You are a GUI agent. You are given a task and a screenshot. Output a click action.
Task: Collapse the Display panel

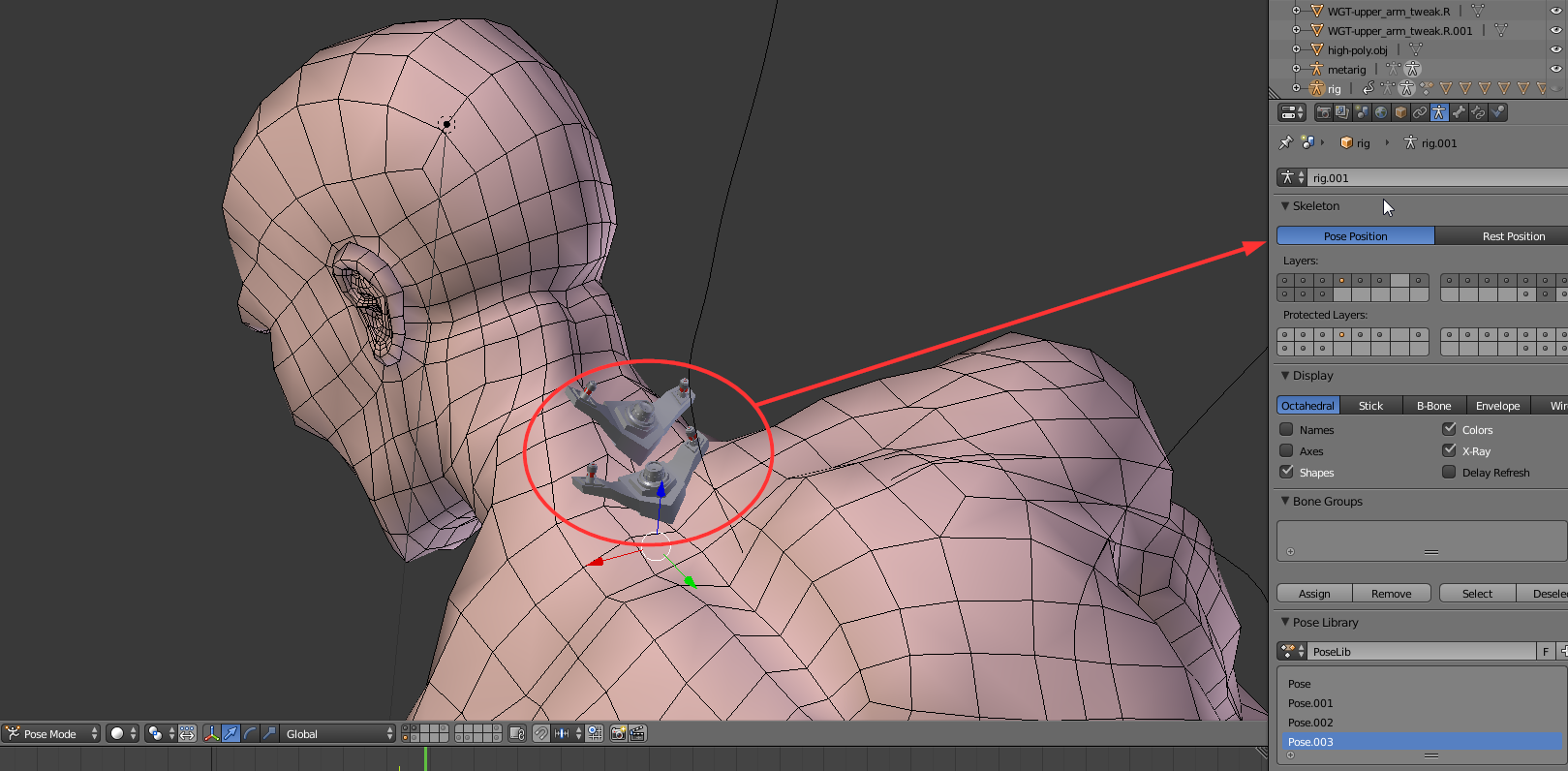(x=1285, y=375)
